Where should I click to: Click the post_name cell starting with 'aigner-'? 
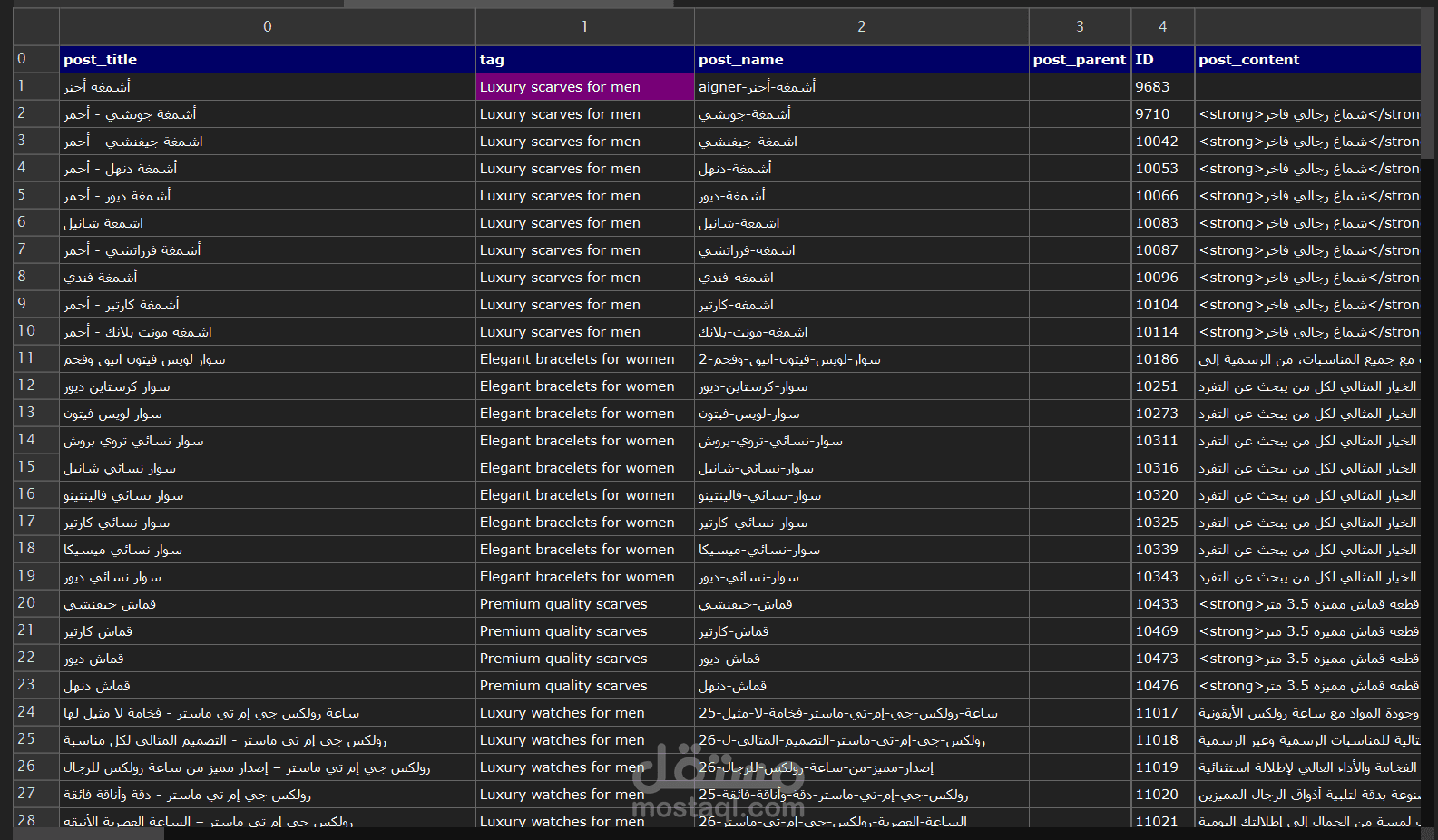(862, 87)
